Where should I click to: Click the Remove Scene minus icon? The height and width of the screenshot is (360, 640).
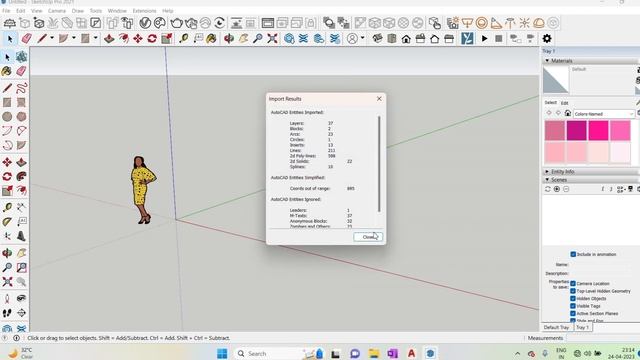tap(566, 189)
